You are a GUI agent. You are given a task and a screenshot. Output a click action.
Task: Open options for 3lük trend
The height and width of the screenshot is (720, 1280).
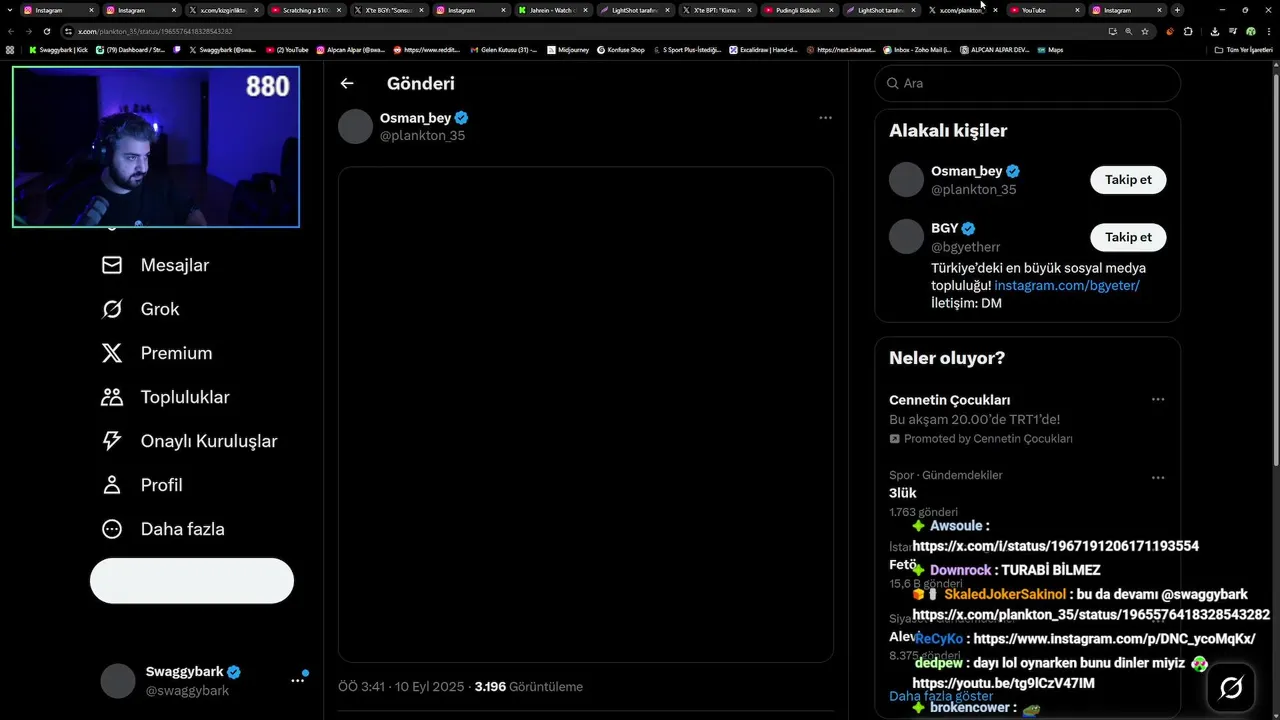click(x=1158, y=478)
